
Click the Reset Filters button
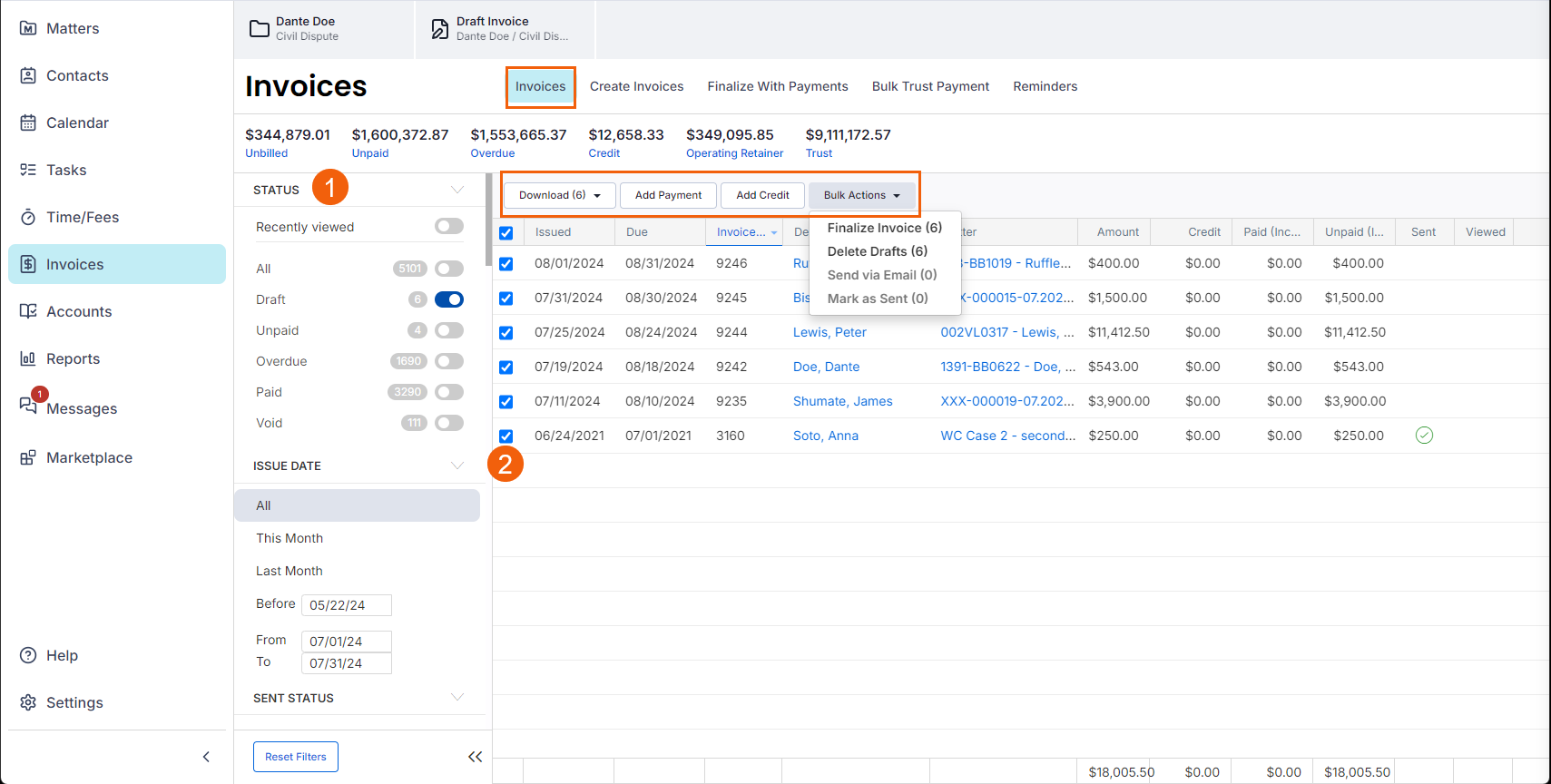[x=296, y=757]
